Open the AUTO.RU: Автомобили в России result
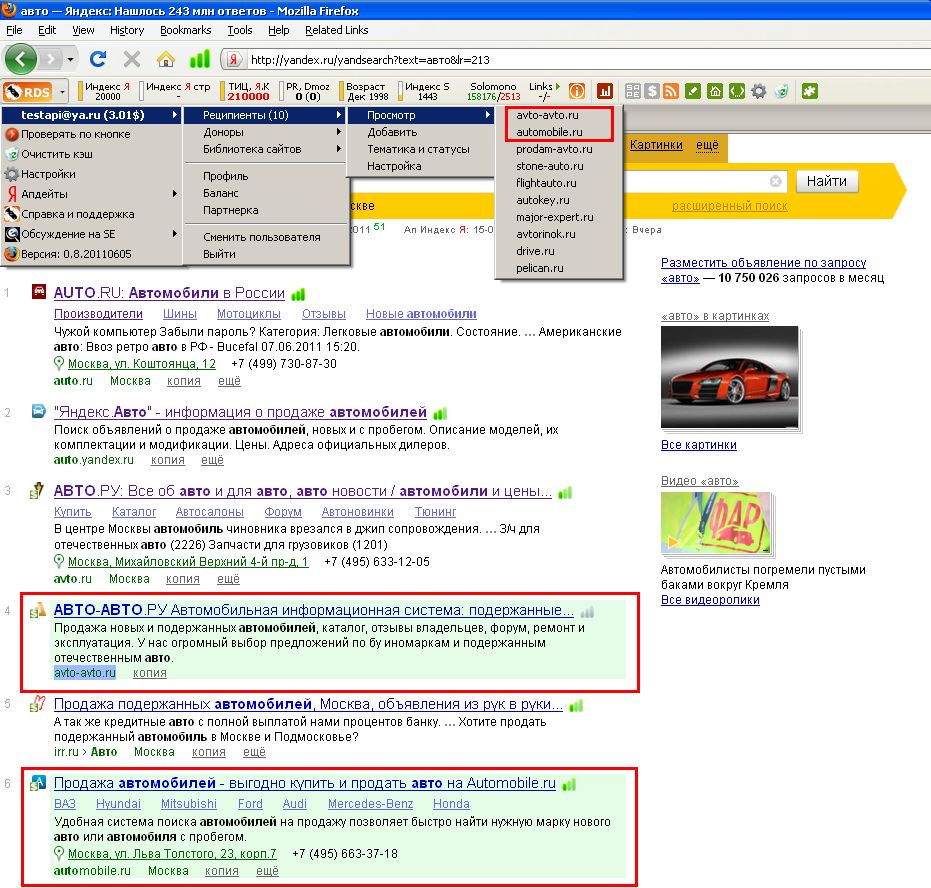This screenshot has width=931, height=888. pos(169,293)
